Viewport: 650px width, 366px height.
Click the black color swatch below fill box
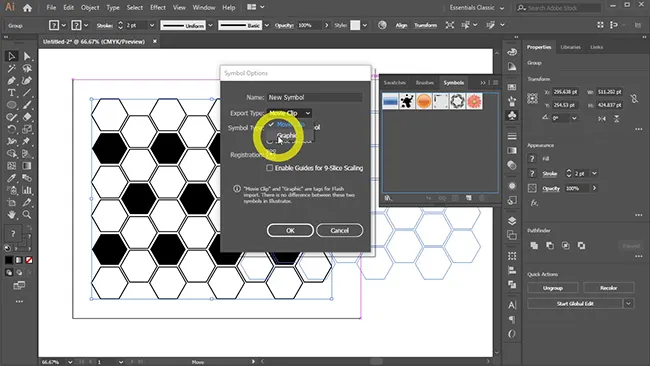(x=9, y=260)
